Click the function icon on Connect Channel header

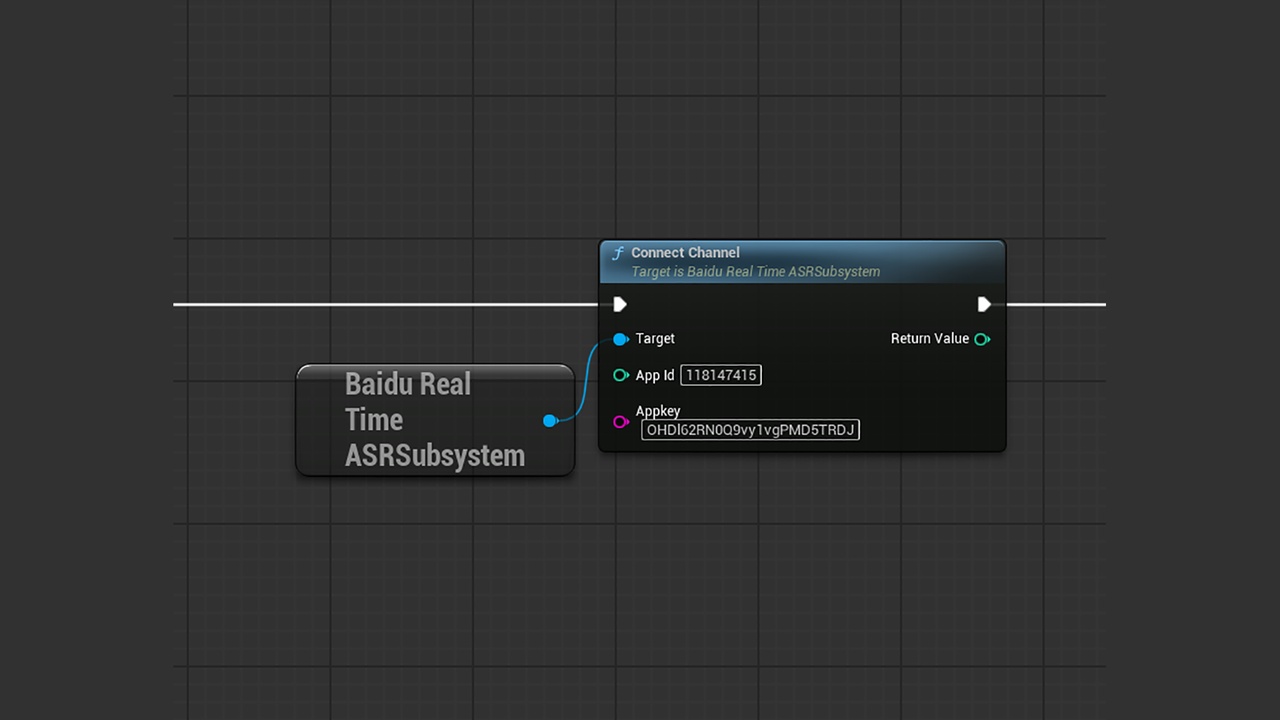pyautogui.click(x=618, y=254)
